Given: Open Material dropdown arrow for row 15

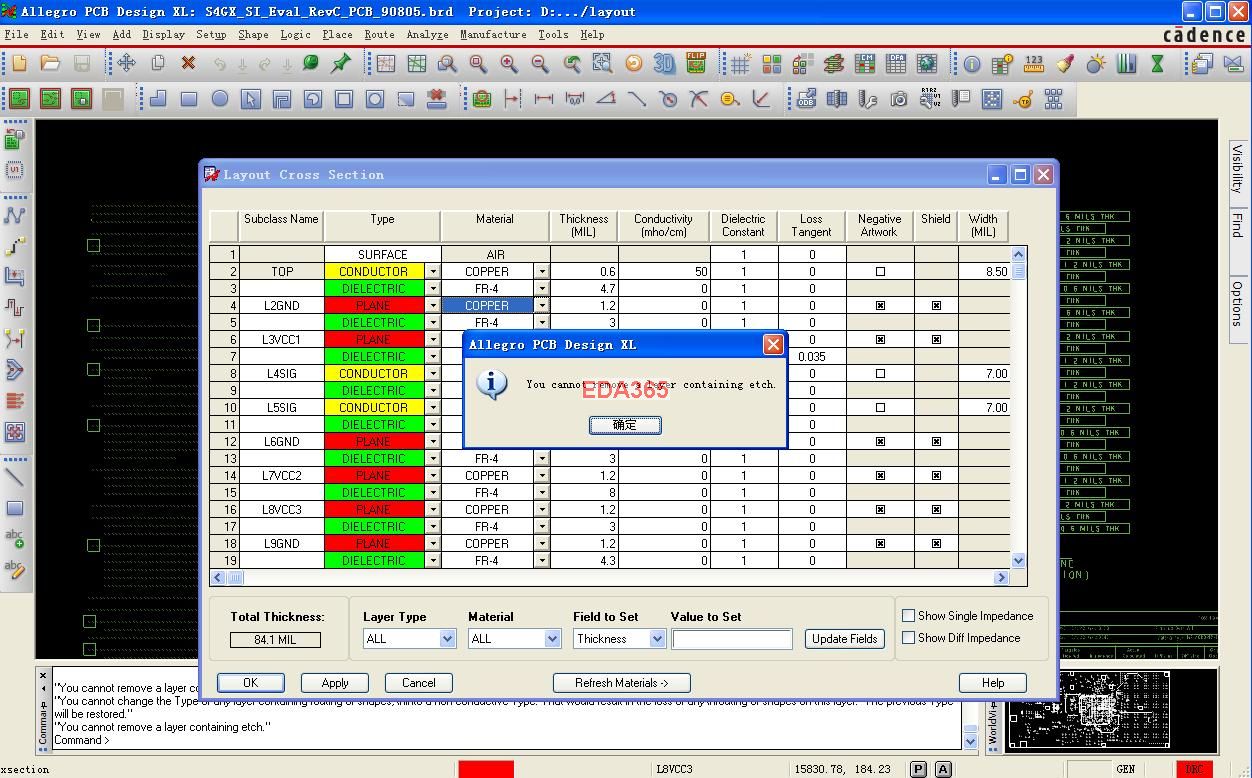Looking at the screenshot, I should [542, 492].
